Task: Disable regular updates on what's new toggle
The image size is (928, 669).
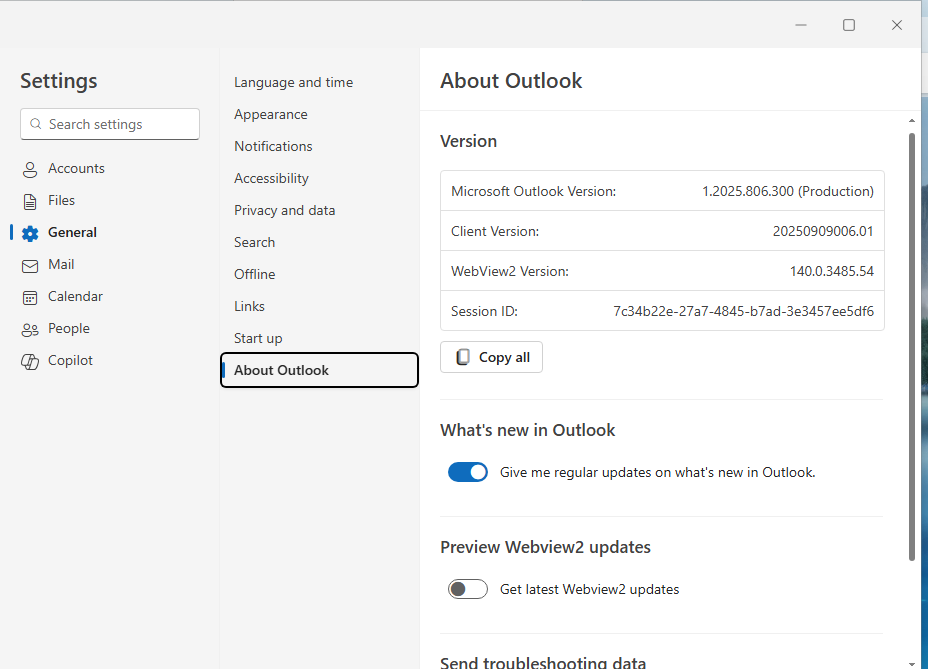Action: 468,472
